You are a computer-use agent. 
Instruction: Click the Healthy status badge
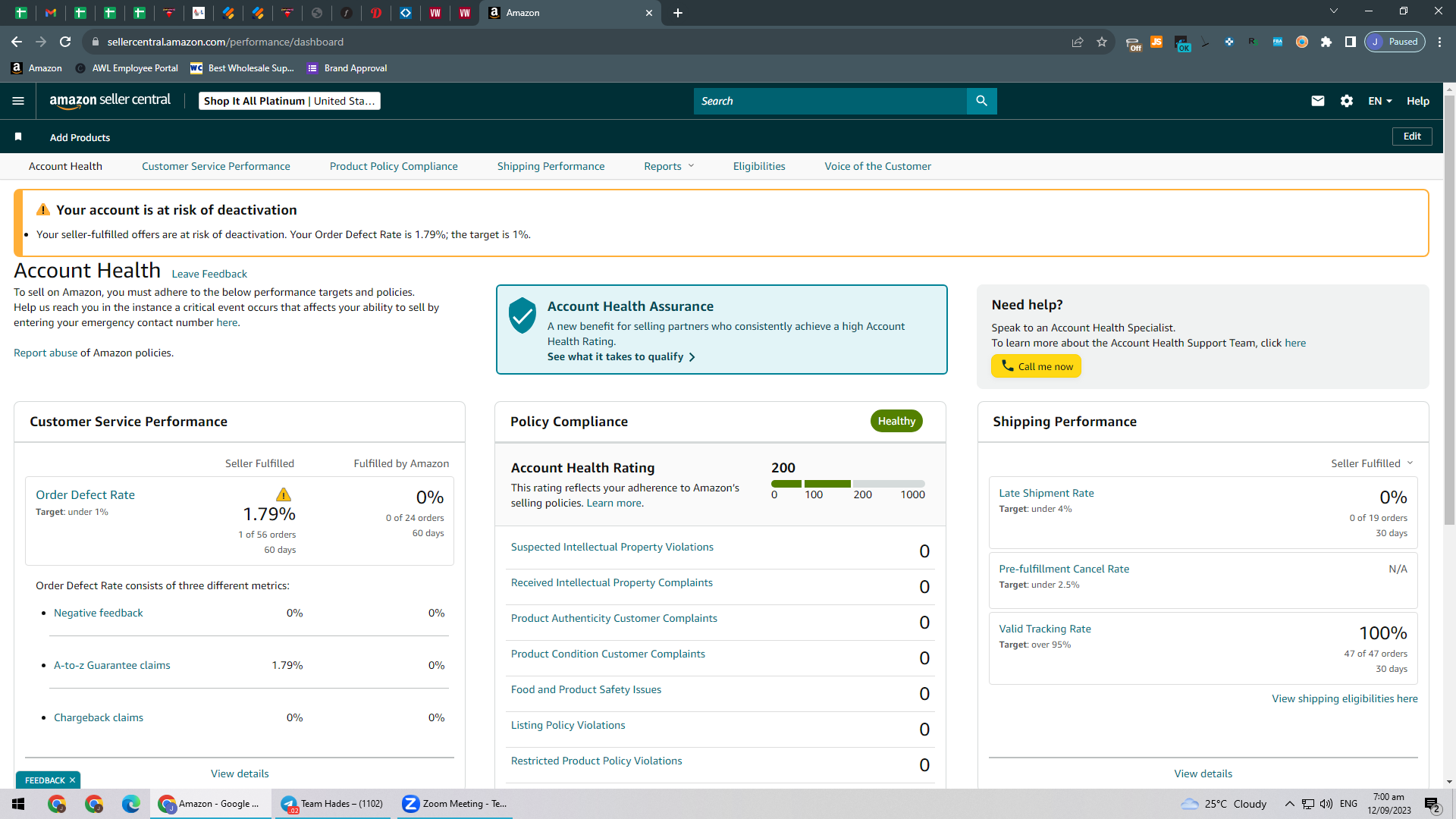pos(896,421)
